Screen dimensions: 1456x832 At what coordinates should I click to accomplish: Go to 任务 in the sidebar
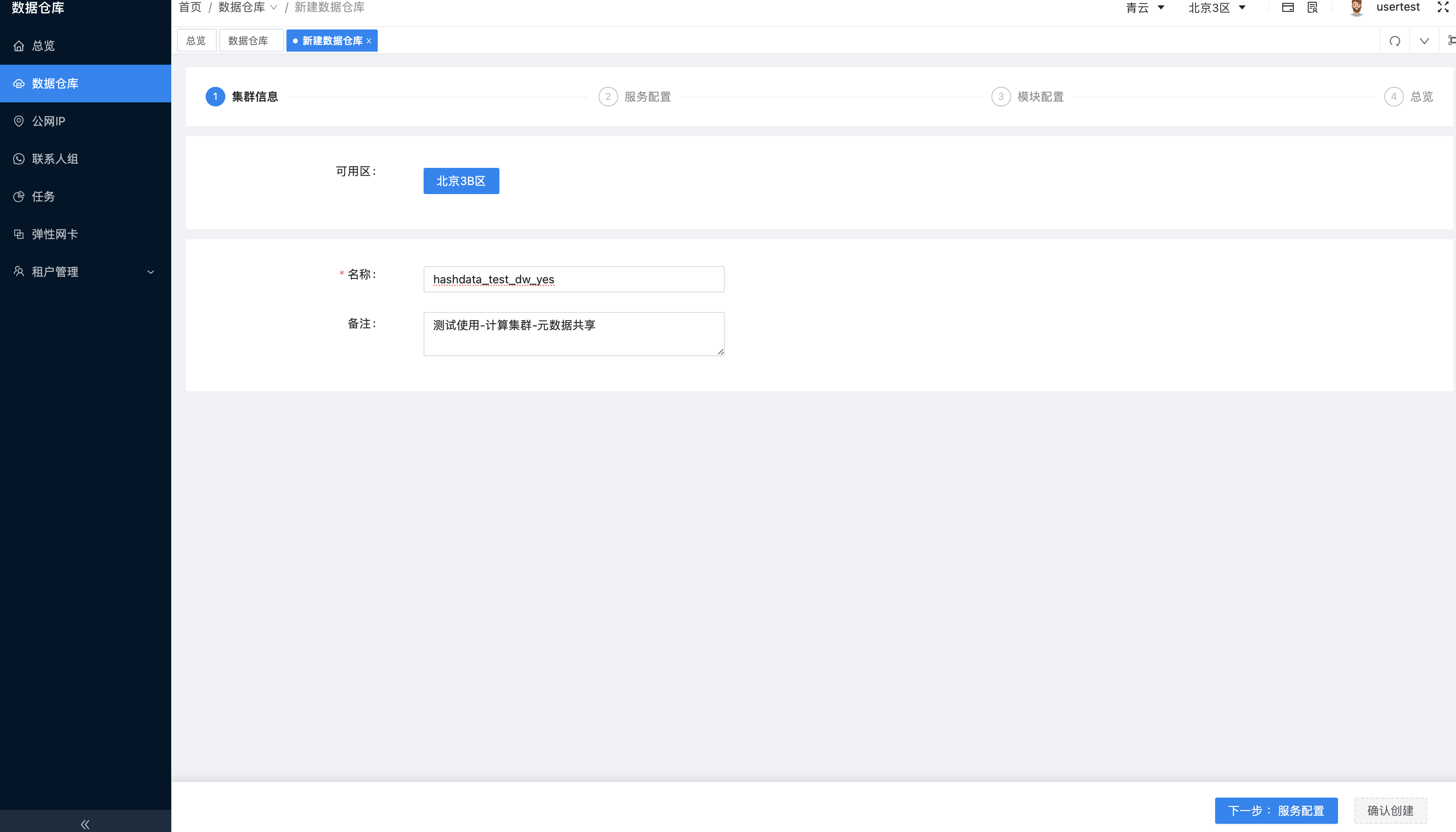pos(43,196)
